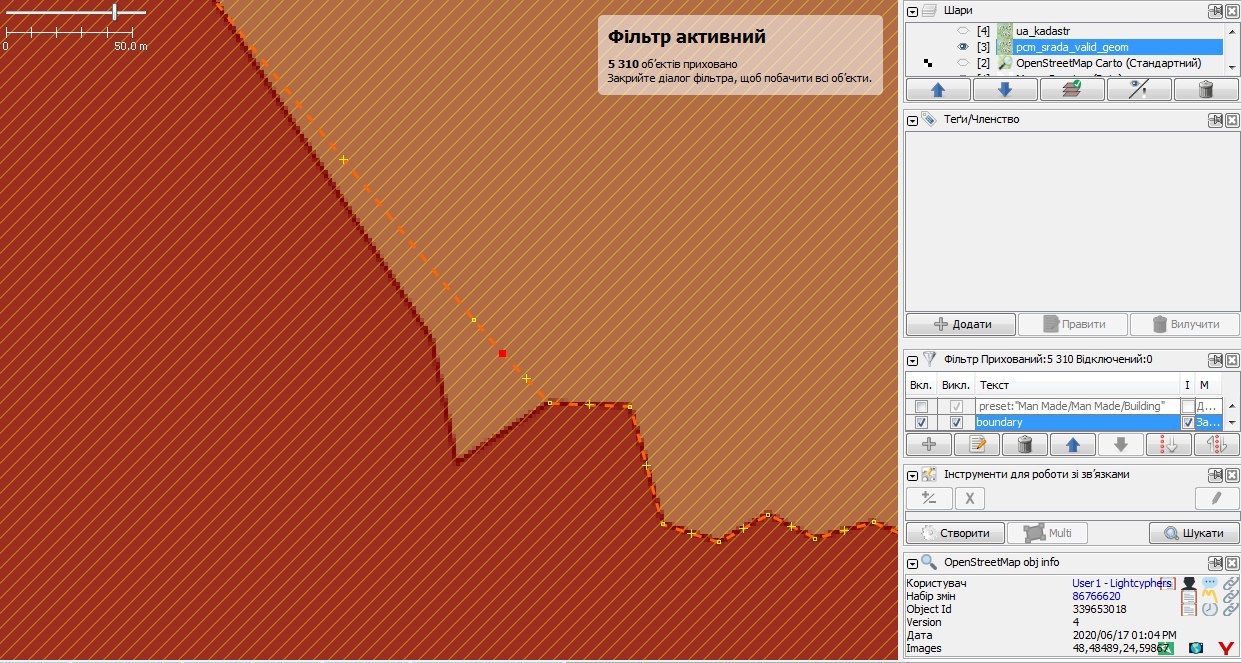The image size is (1241, 663).
Task: Move selected layer down in Шари panel
Action: 1005,89
